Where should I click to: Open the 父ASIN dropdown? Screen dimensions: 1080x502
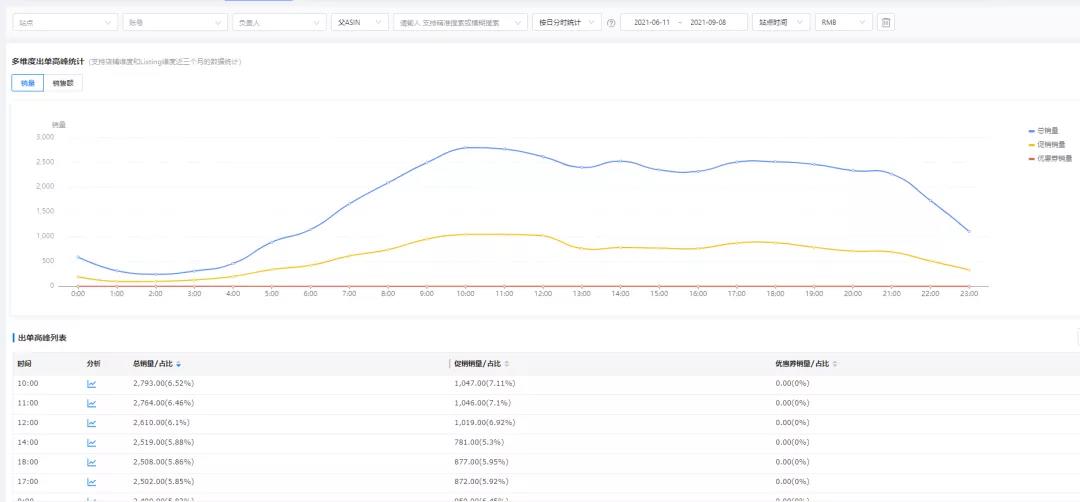359,22
